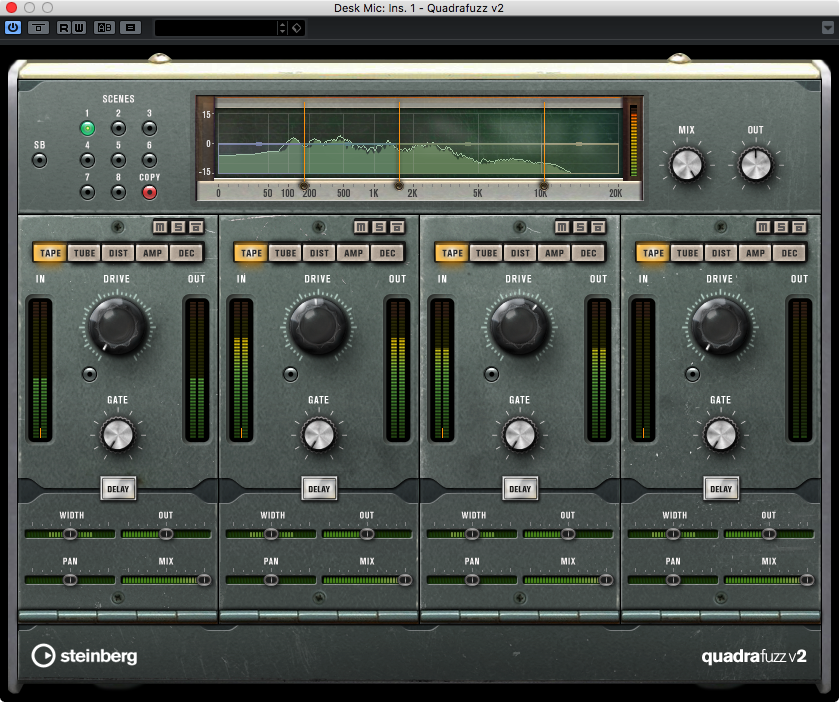Open band 4 DELAY section button

(x=721, y=489)
